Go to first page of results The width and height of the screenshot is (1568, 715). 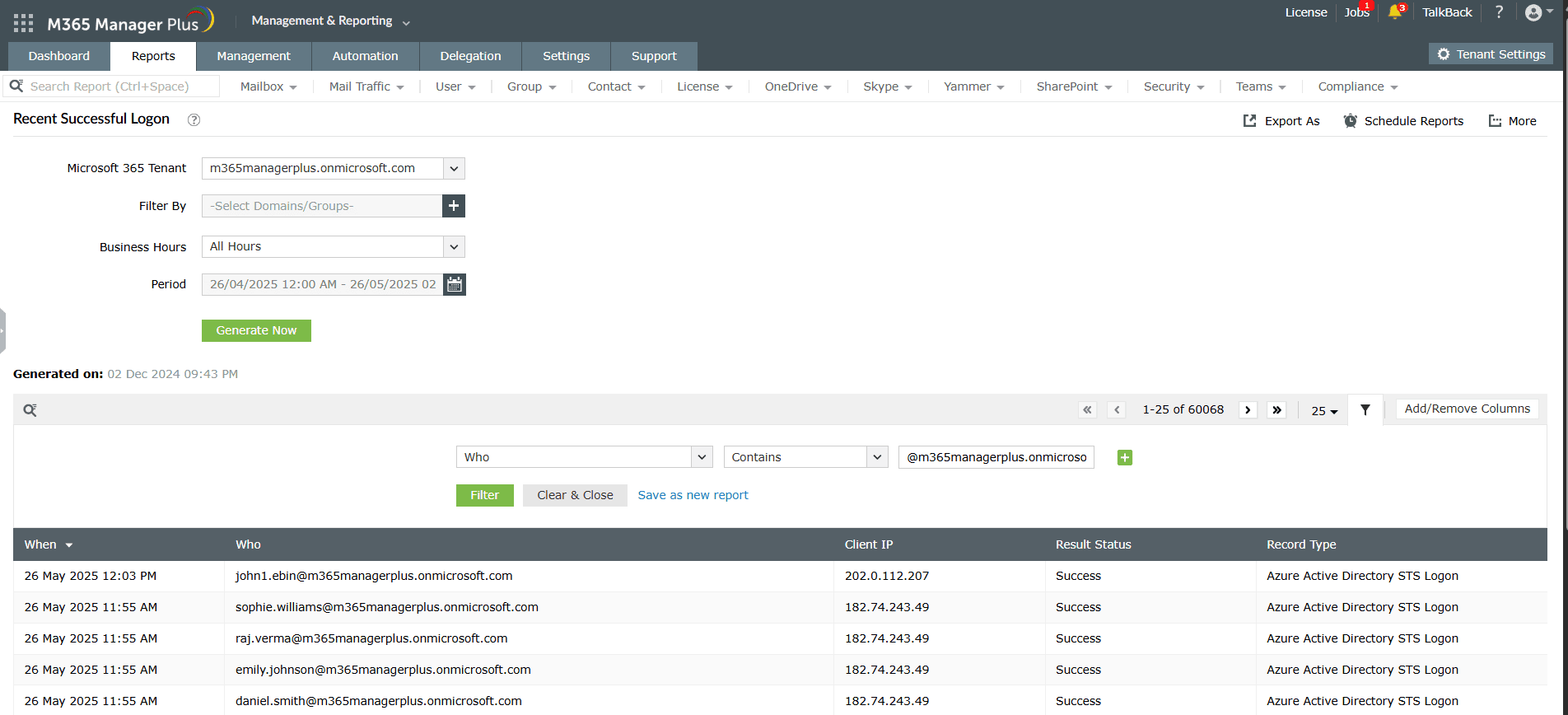(1088, 409)
